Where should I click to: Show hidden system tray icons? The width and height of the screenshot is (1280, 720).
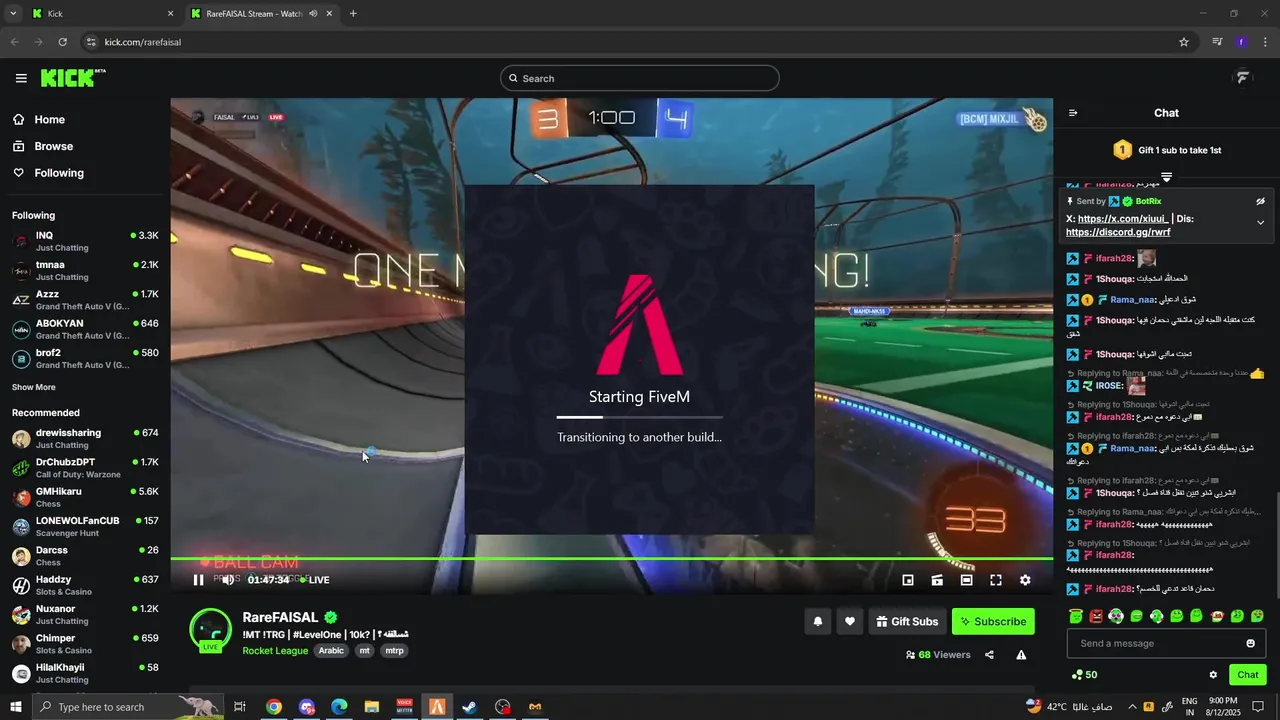point(1132,707)
